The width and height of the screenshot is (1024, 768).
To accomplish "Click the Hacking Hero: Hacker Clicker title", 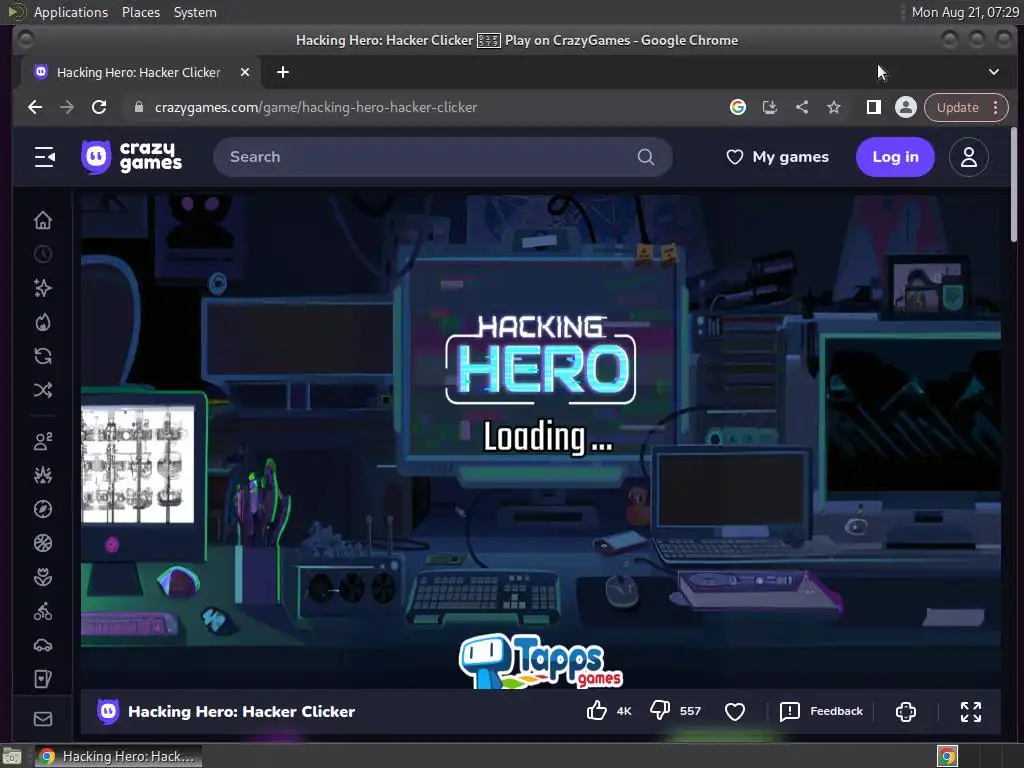I will [x=241, y=711].
